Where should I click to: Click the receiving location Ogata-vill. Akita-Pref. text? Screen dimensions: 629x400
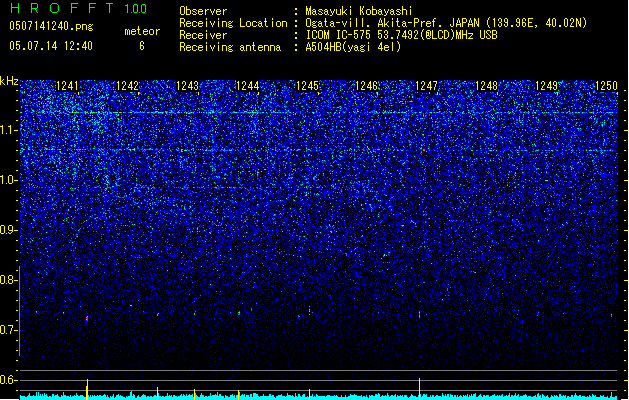click(446, 23)
